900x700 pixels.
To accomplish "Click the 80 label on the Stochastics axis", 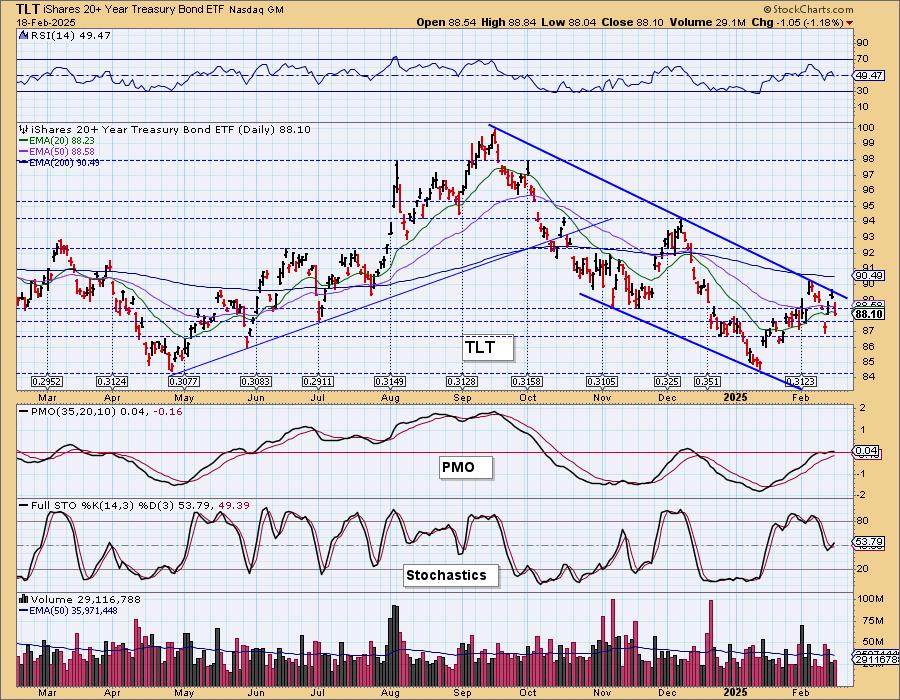I will (x=862, y=521).
